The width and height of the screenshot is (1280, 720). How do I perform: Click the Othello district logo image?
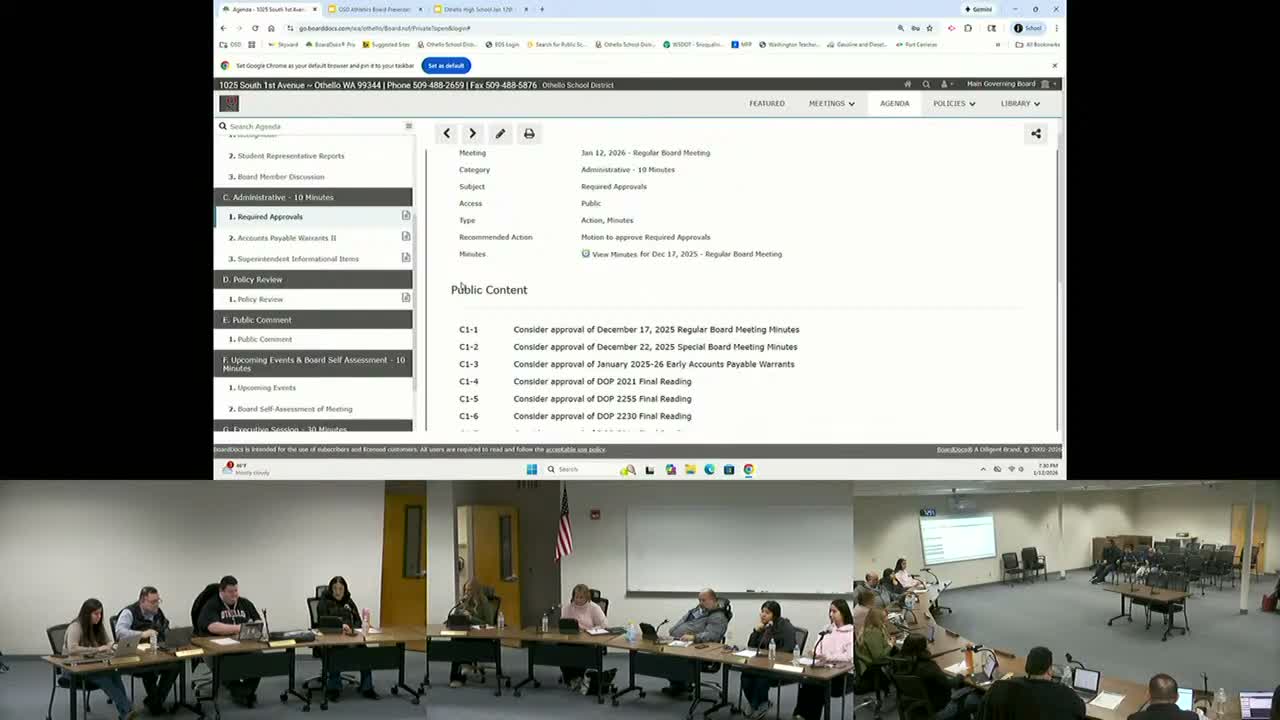229,103
